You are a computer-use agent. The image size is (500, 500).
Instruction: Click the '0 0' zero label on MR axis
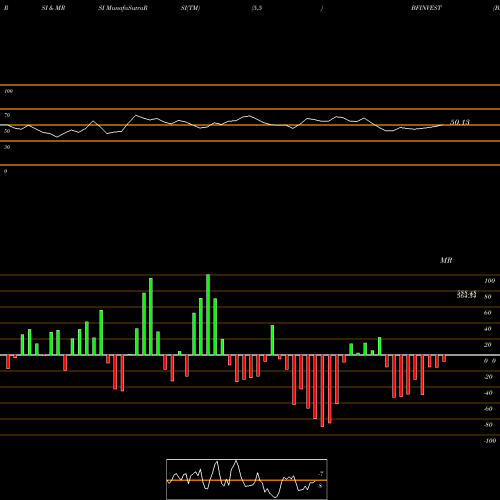[x=490, y=361]
